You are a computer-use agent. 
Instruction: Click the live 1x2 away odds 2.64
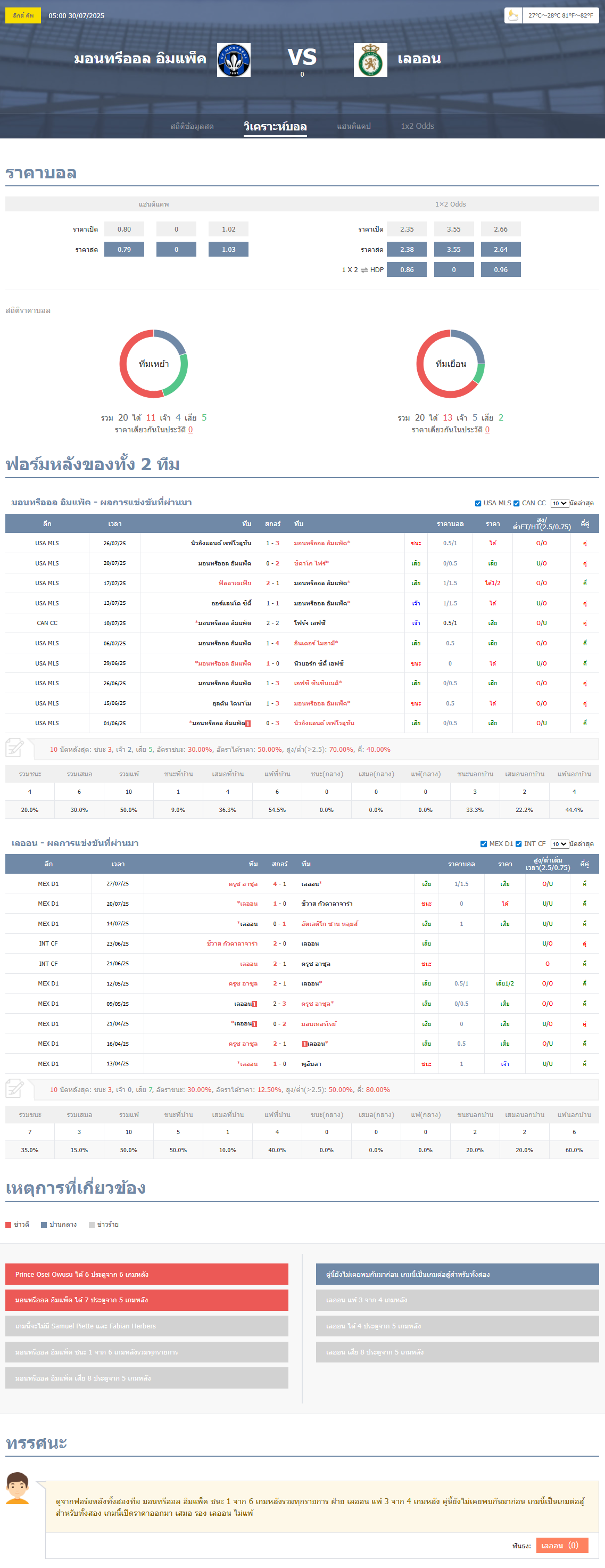[x=500, y=250]
